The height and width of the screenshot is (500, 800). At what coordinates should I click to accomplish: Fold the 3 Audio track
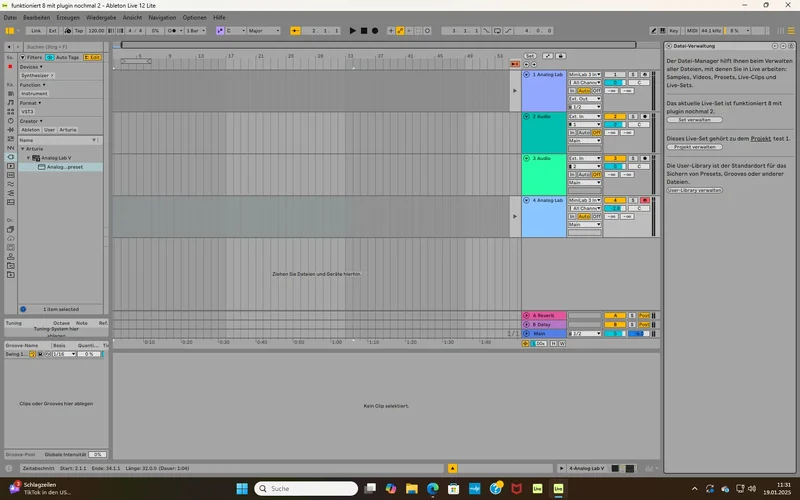click(526, 158)
